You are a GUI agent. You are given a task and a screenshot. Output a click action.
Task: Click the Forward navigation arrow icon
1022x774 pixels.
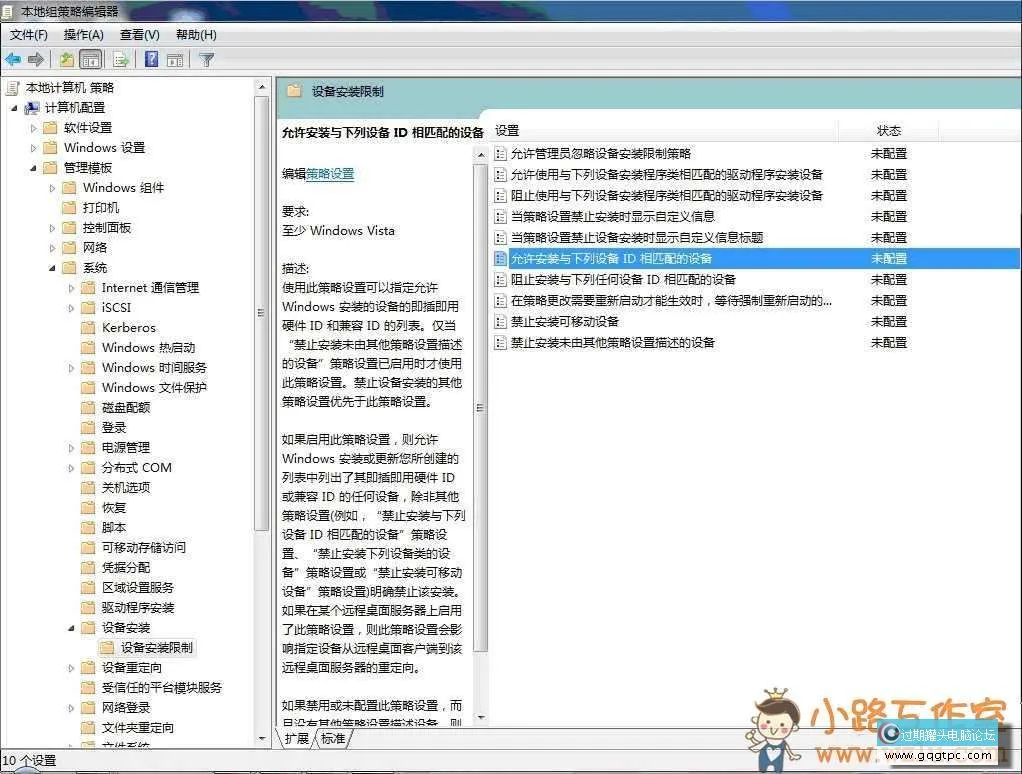pyautogui.click(x=34, y=58)
